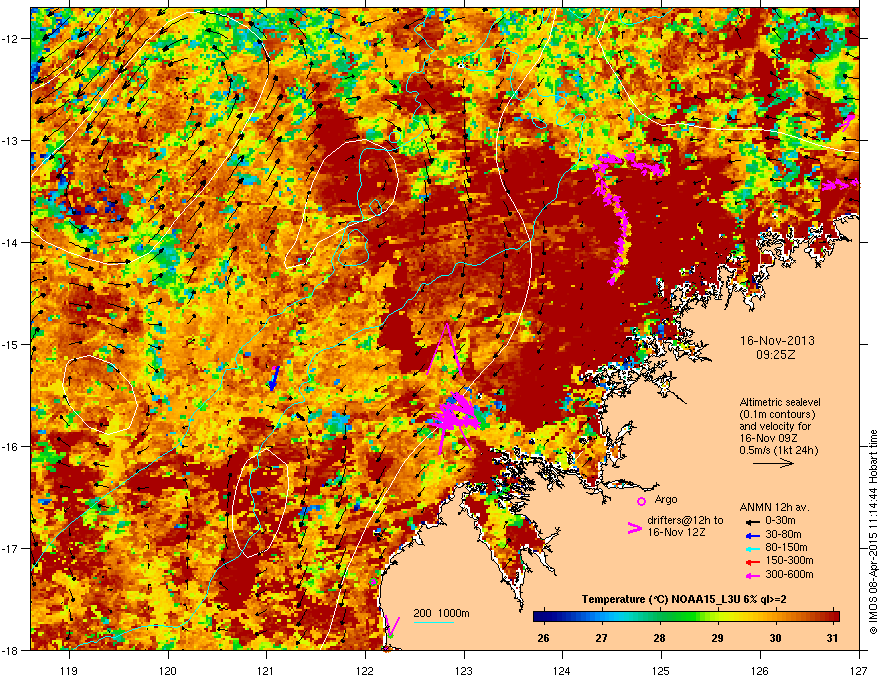The height and width of the screenshot is (680, 880).
Task: Click the black 0-30m legend arrow
Action: coord(751,521)
